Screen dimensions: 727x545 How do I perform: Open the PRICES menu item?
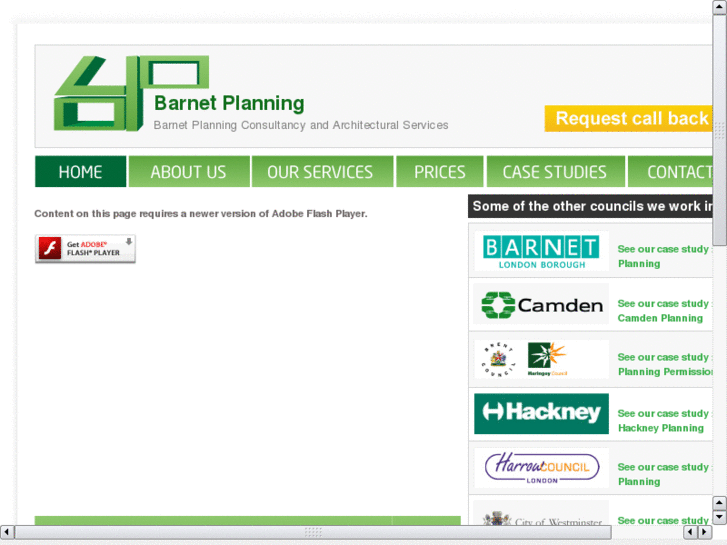(x=440, y=172)
